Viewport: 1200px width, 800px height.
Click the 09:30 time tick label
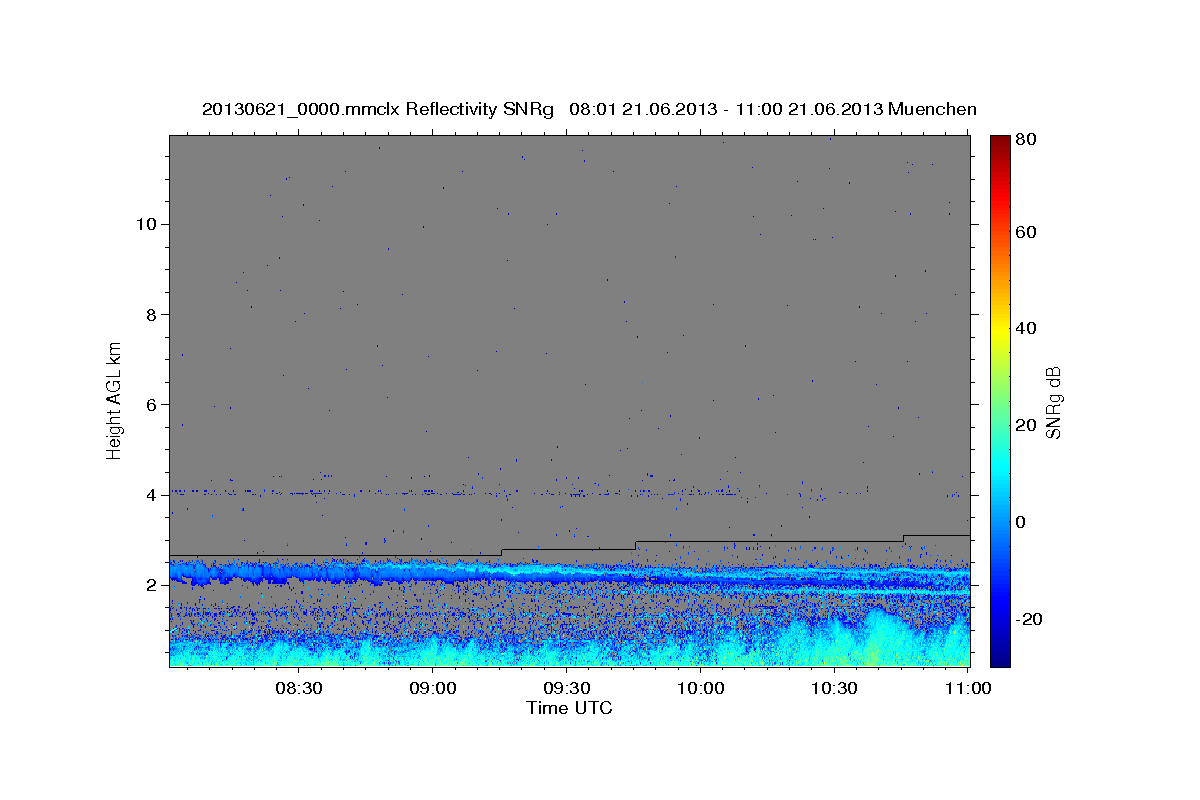coord(567,688)
